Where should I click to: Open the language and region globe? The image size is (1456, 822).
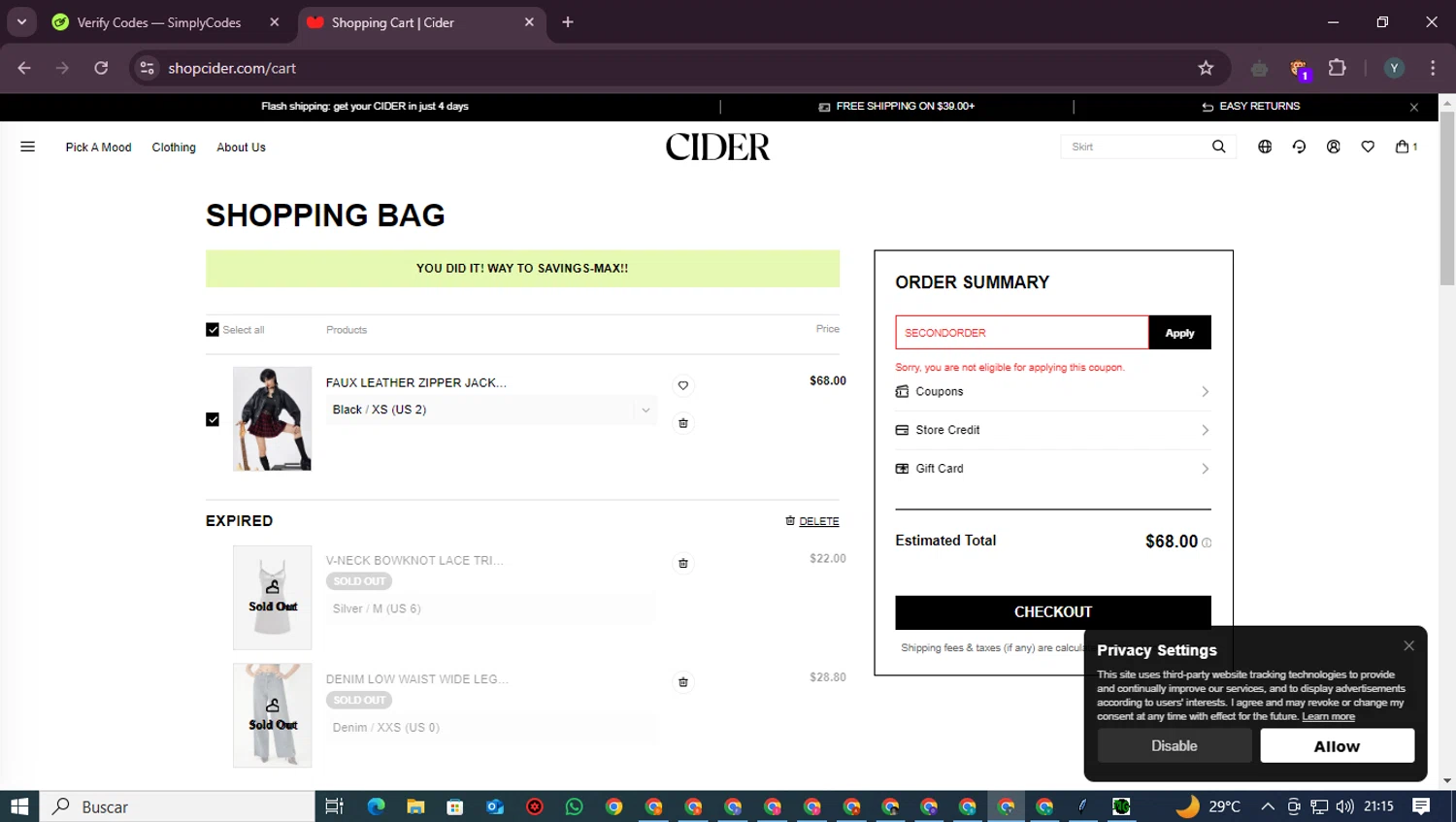pos(1265,147)
